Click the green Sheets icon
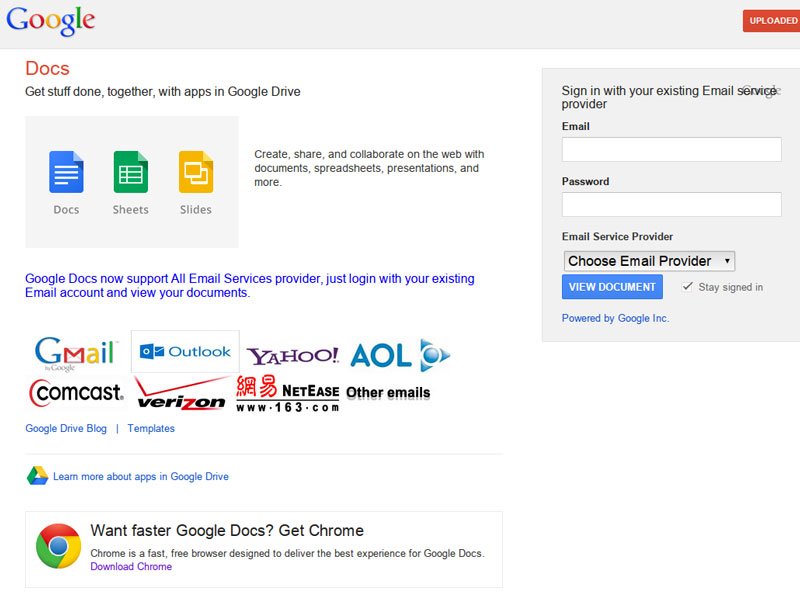Image resolution: width=800 pixels, height=600 pixels. pos(130,172)
